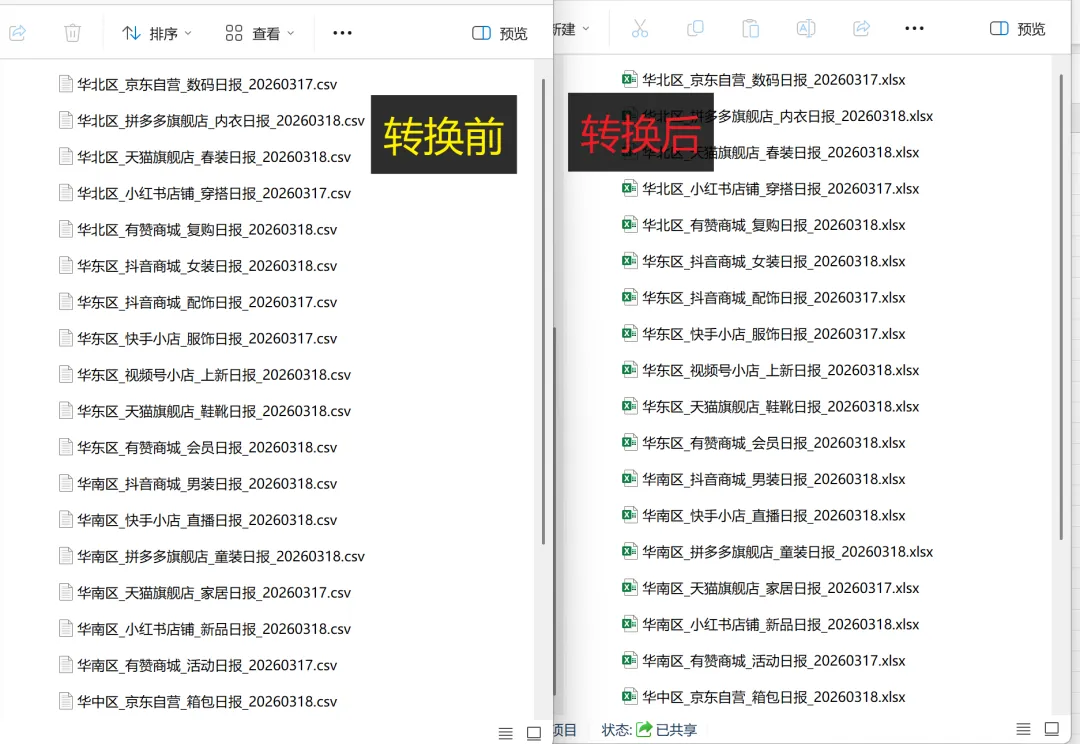The height and width of the screenshot is (744, 1080).
Task: Select 华东区_视频号小店_上新日报_20260318.csv
Action: click(x=205, y=375)
